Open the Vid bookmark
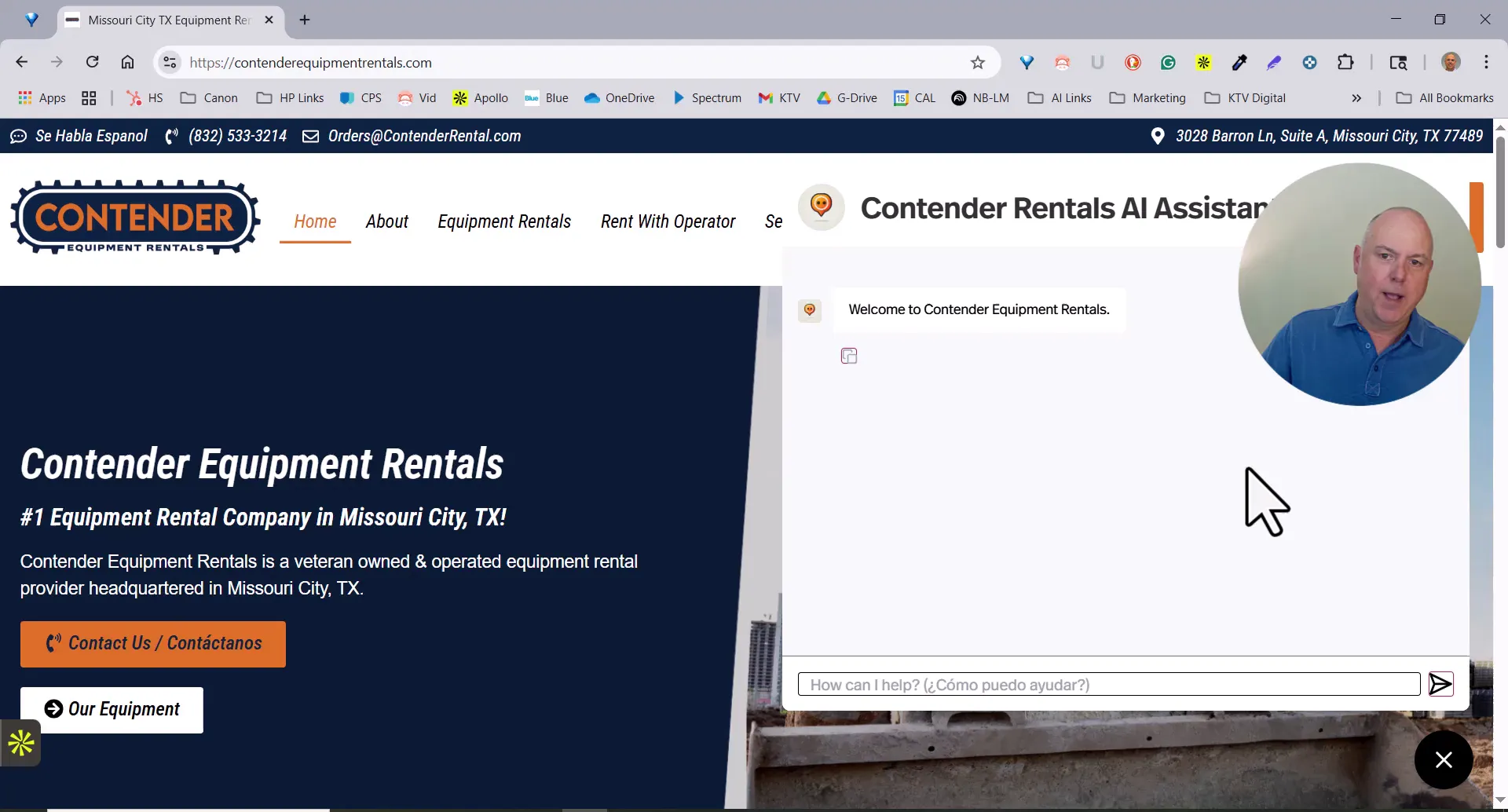This screenshot has width=1508, height=812. point(417,98)
